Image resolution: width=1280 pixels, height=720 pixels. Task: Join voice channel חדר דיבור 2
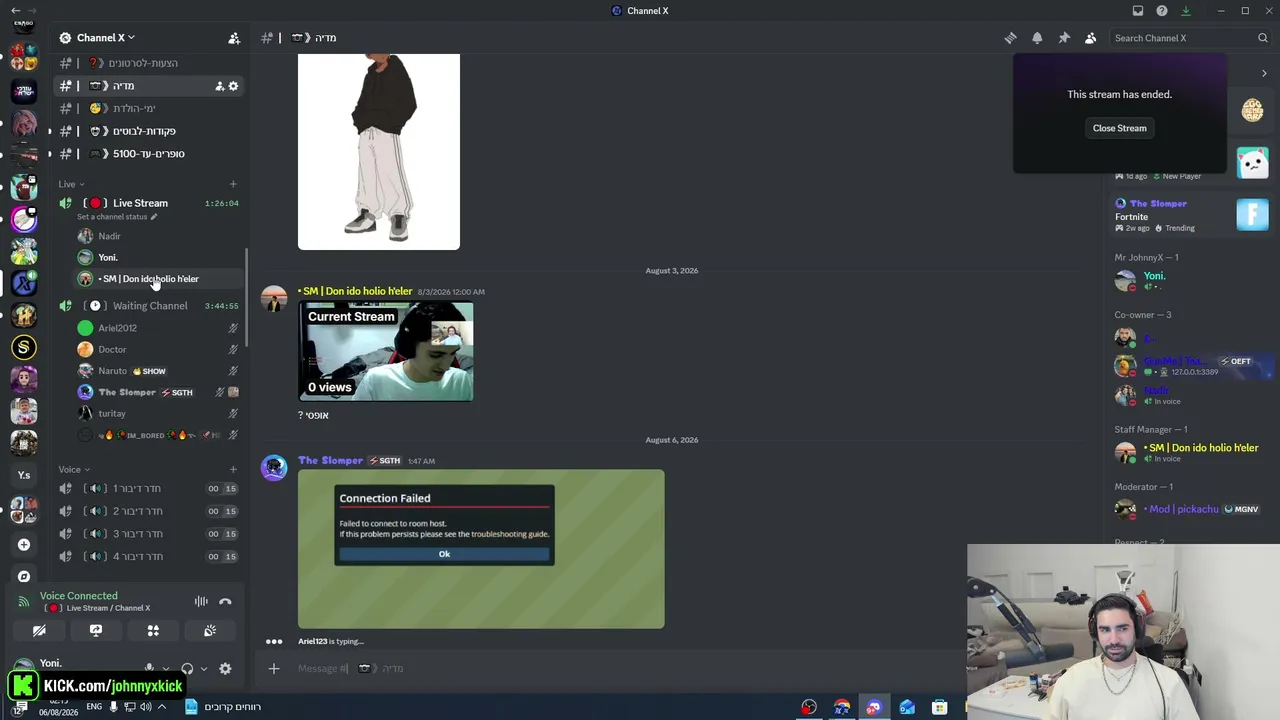coord(148,511)
